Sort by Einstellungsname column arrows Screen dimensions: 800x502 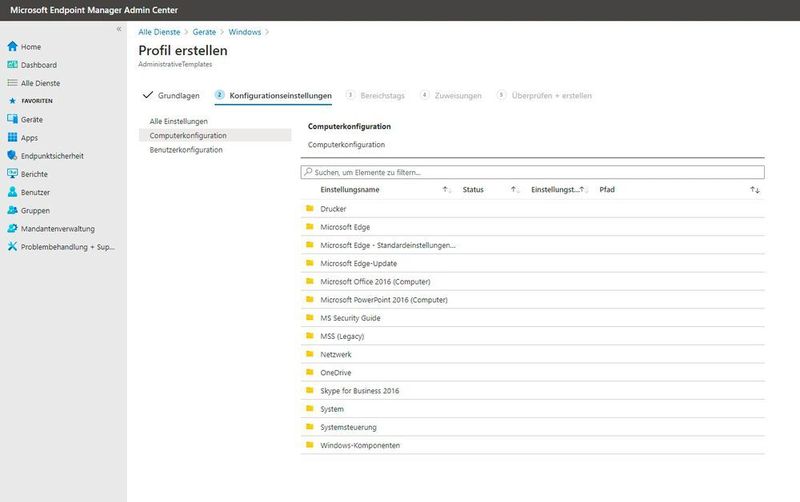coord(446,189)
